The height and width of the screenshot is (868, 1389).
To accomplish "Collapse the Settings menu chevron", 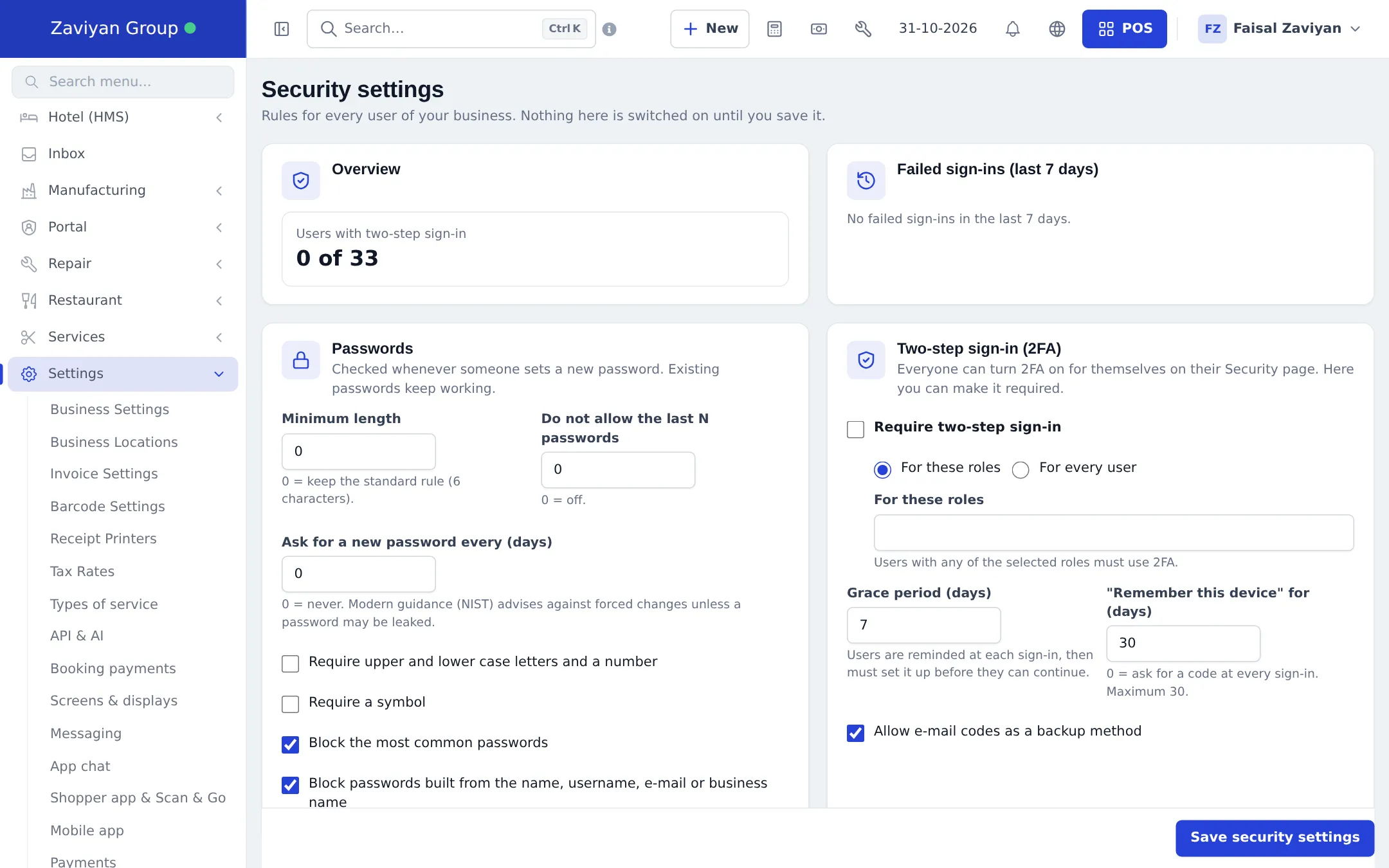I will click(219, 374).
